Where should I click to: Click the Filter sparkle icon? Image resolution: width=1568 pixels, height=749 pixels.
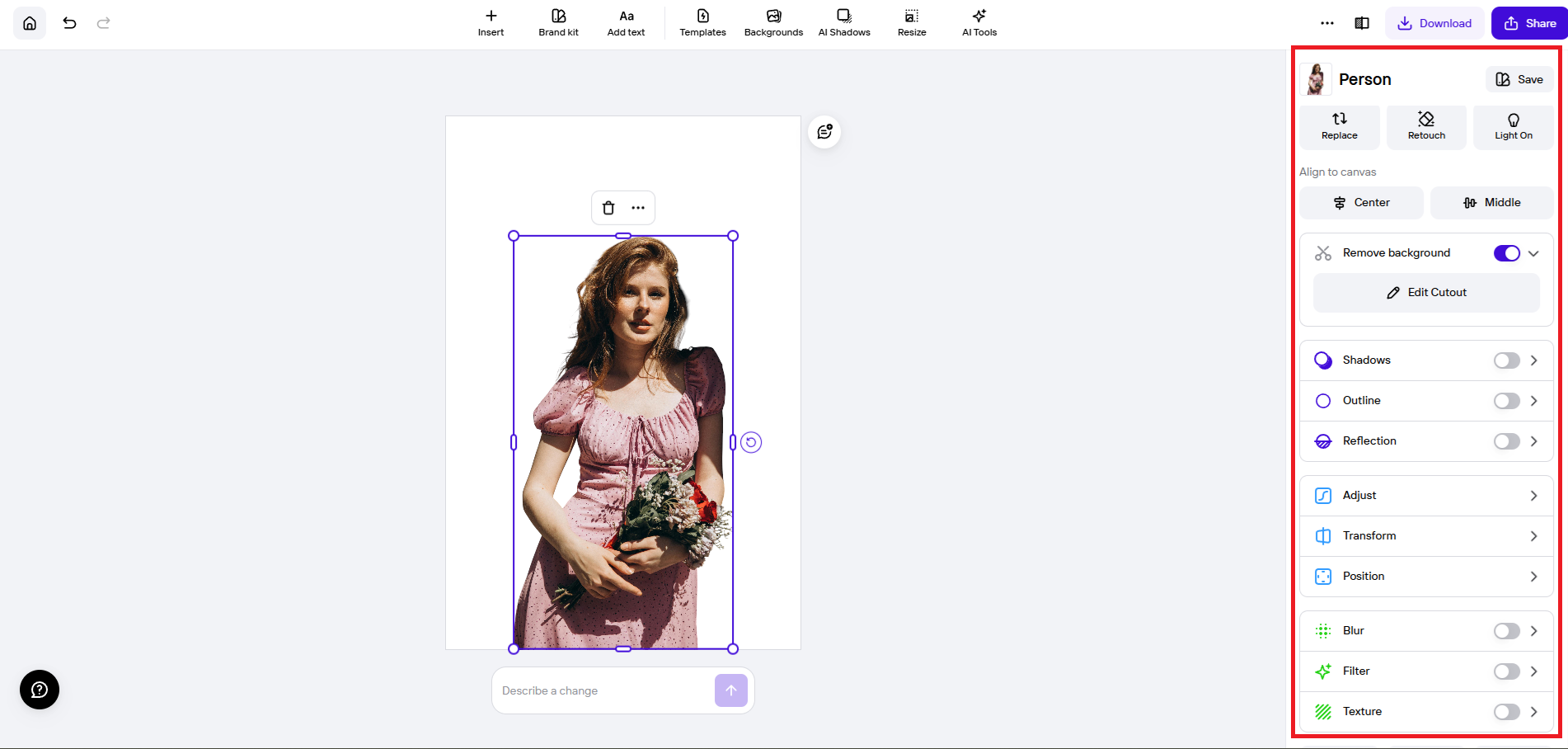[x=1323, y=671]
